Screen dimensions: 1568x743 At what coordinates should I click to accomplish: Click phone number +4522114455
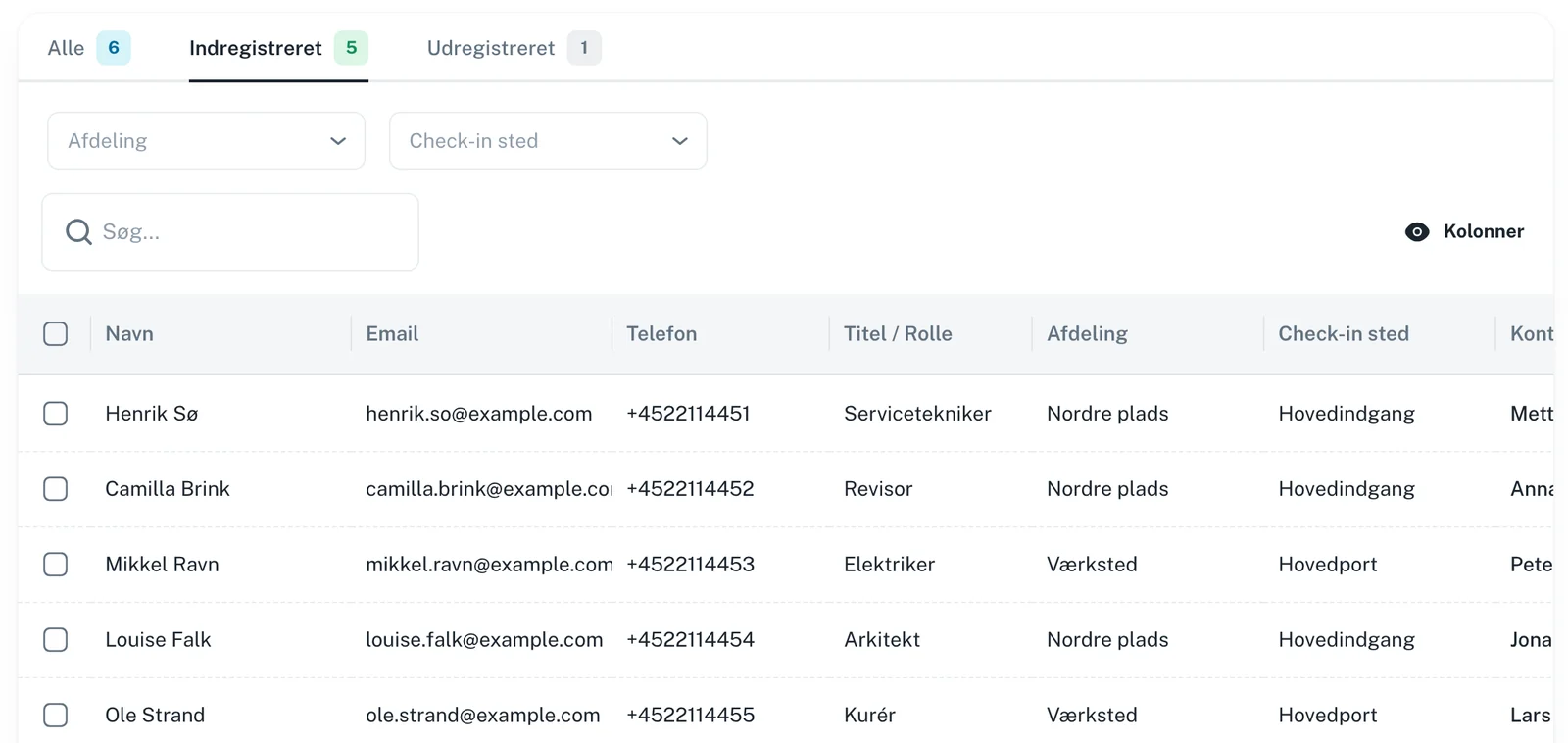click(690, 716)
